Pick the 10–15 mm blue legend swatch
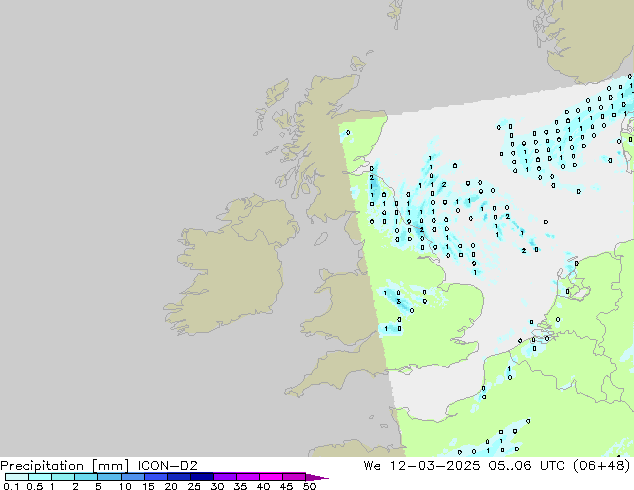Screen dimensions: 634x490 coord(132,477)
